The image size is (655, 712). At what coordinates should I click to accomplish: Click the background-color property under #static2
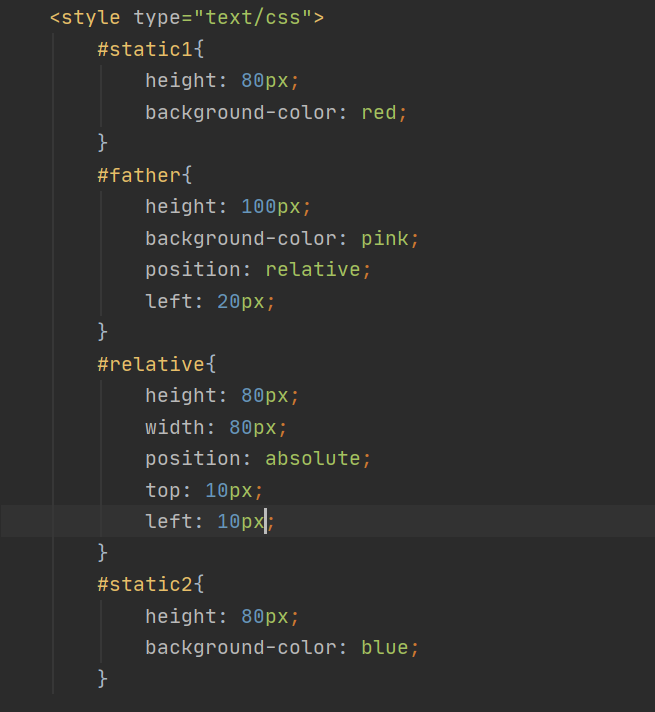click(x=234, y=647)
